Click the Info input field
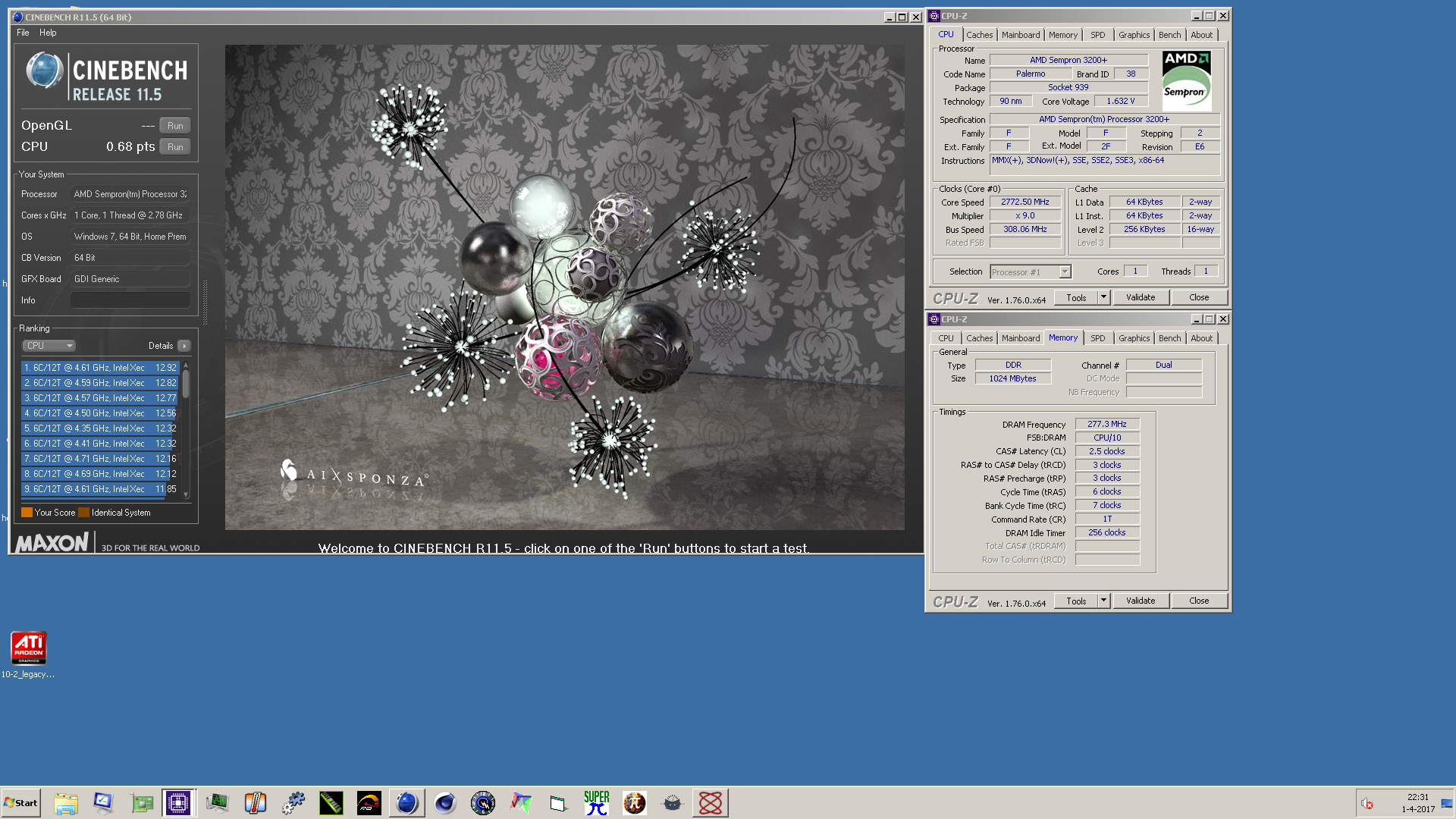This screenshot has height=819, width=1456. tap(130, 300)
